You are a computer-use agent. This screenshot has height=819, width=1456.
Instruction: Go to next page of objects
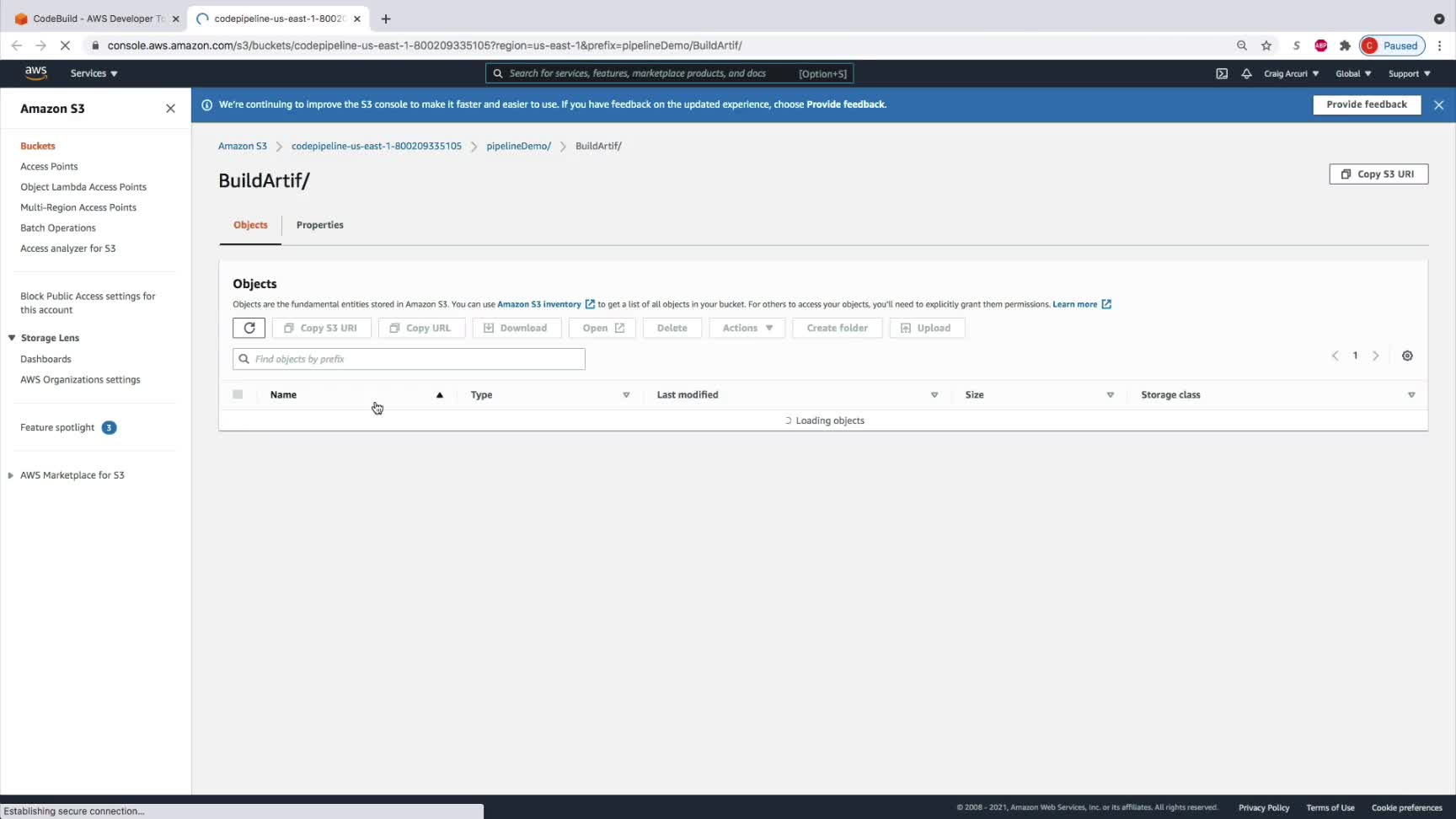(x=1376, y=356)
